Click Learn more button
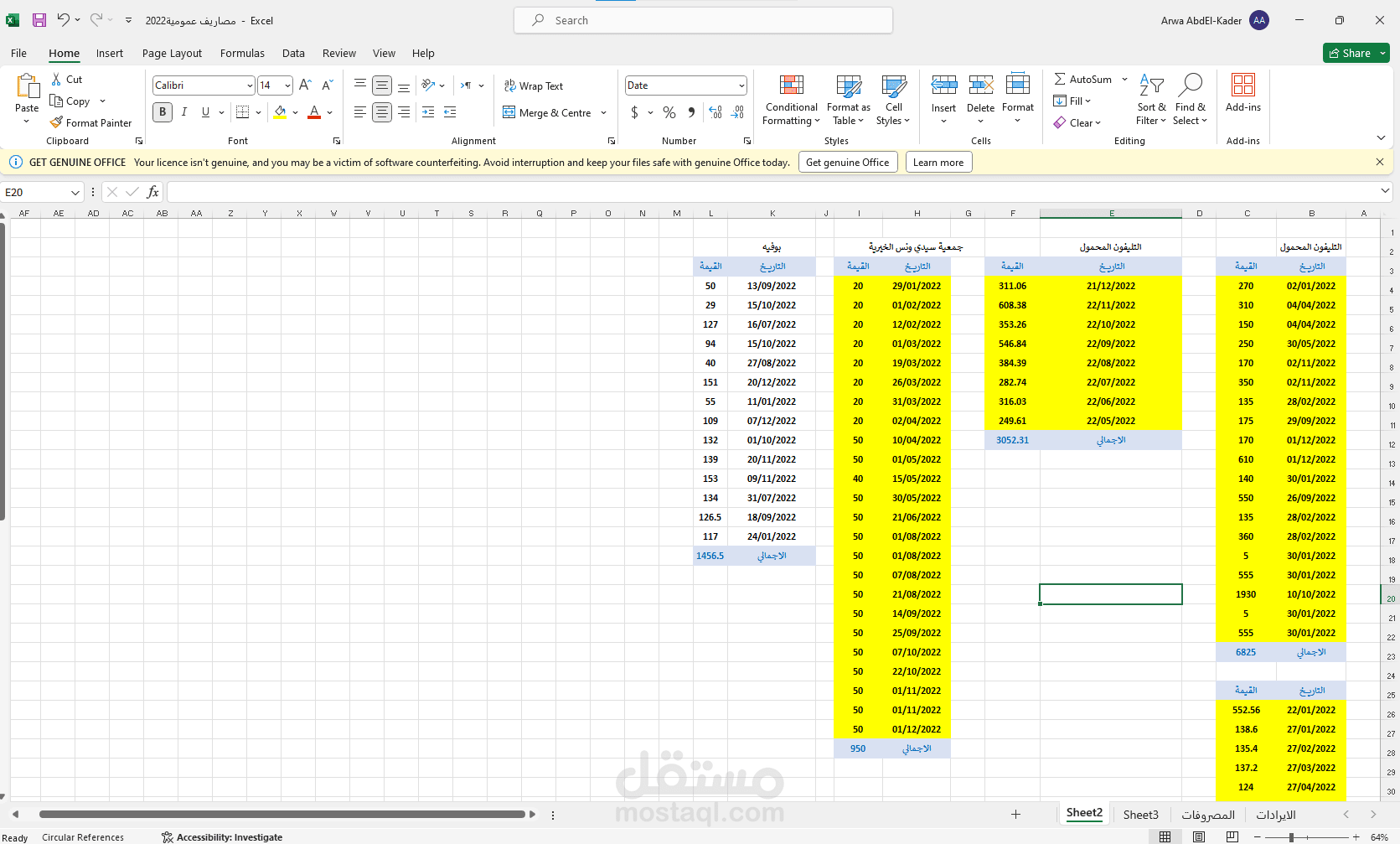 938,163
